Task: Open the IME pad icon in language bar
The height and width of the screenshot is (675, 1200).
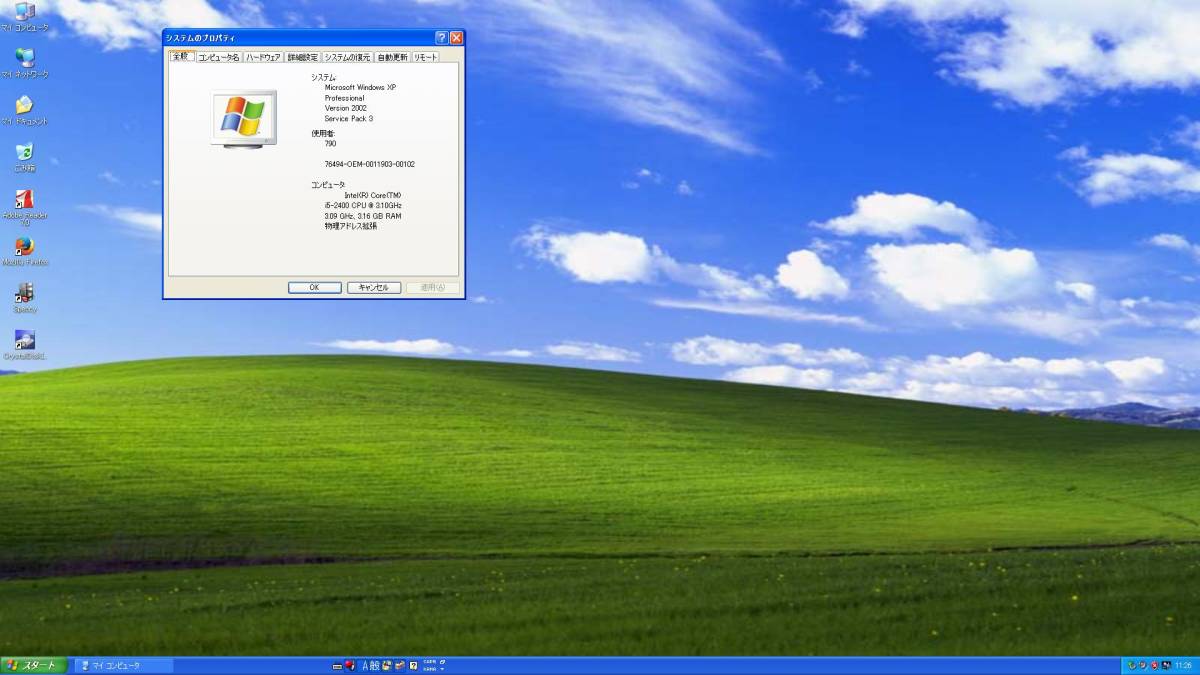Action: tap(386, 665)
